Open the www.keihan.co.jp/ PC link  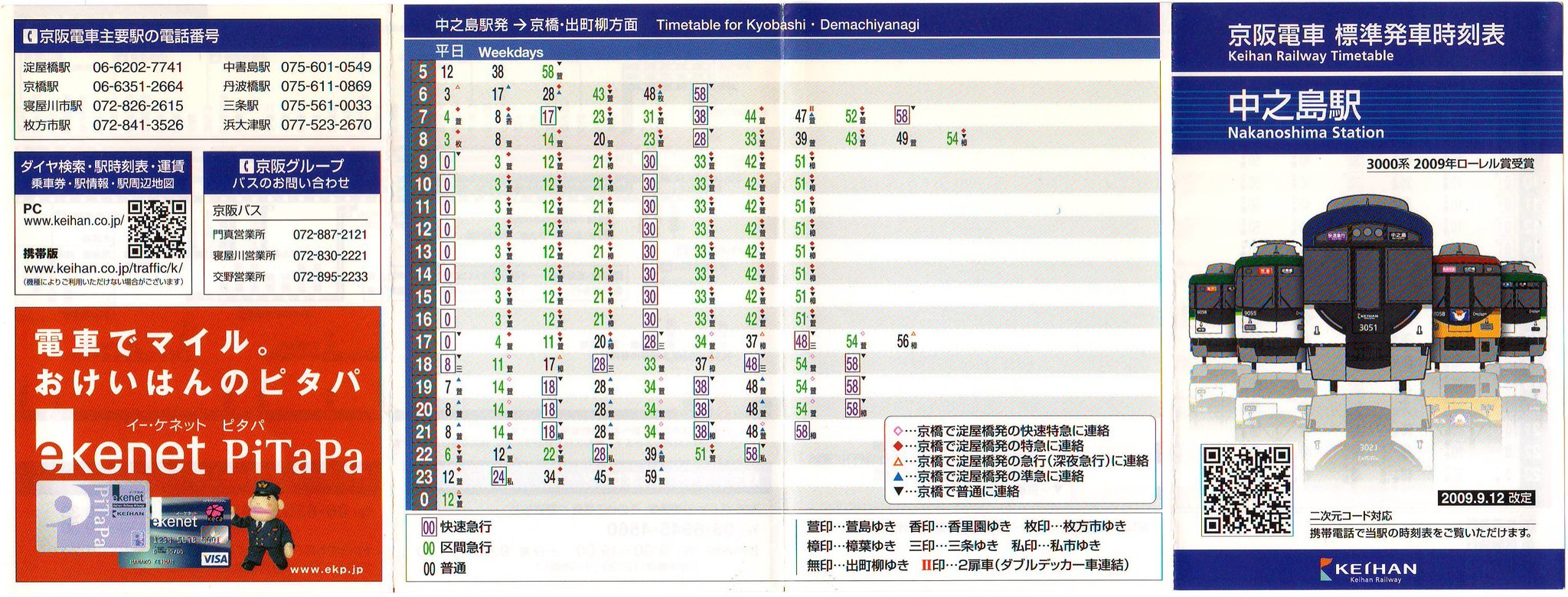[73, 221]
